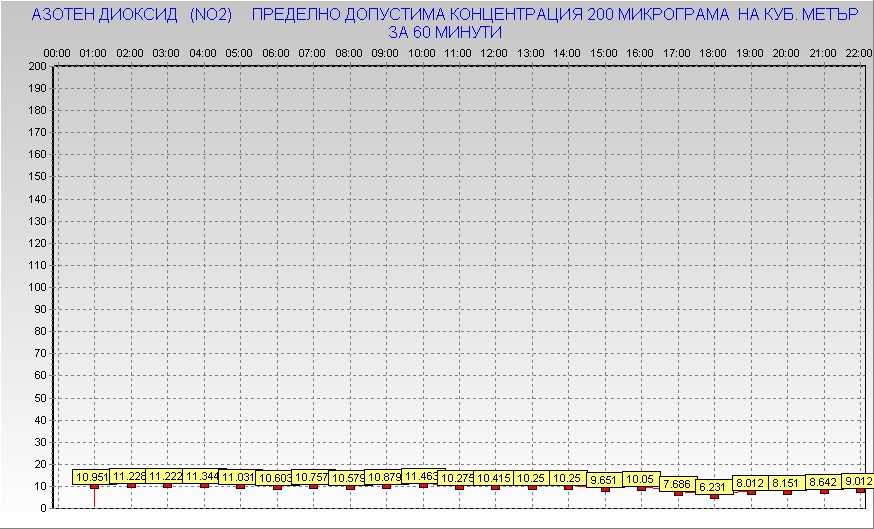Click the 200 value on vertical axis
Viewport: 874px width, 529px height.
coord(38,66)
